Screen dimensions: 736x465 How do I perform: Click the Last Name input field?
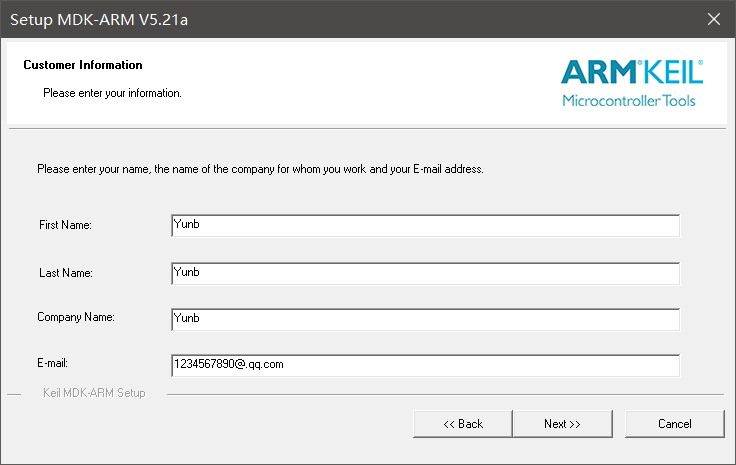[425, 274]
